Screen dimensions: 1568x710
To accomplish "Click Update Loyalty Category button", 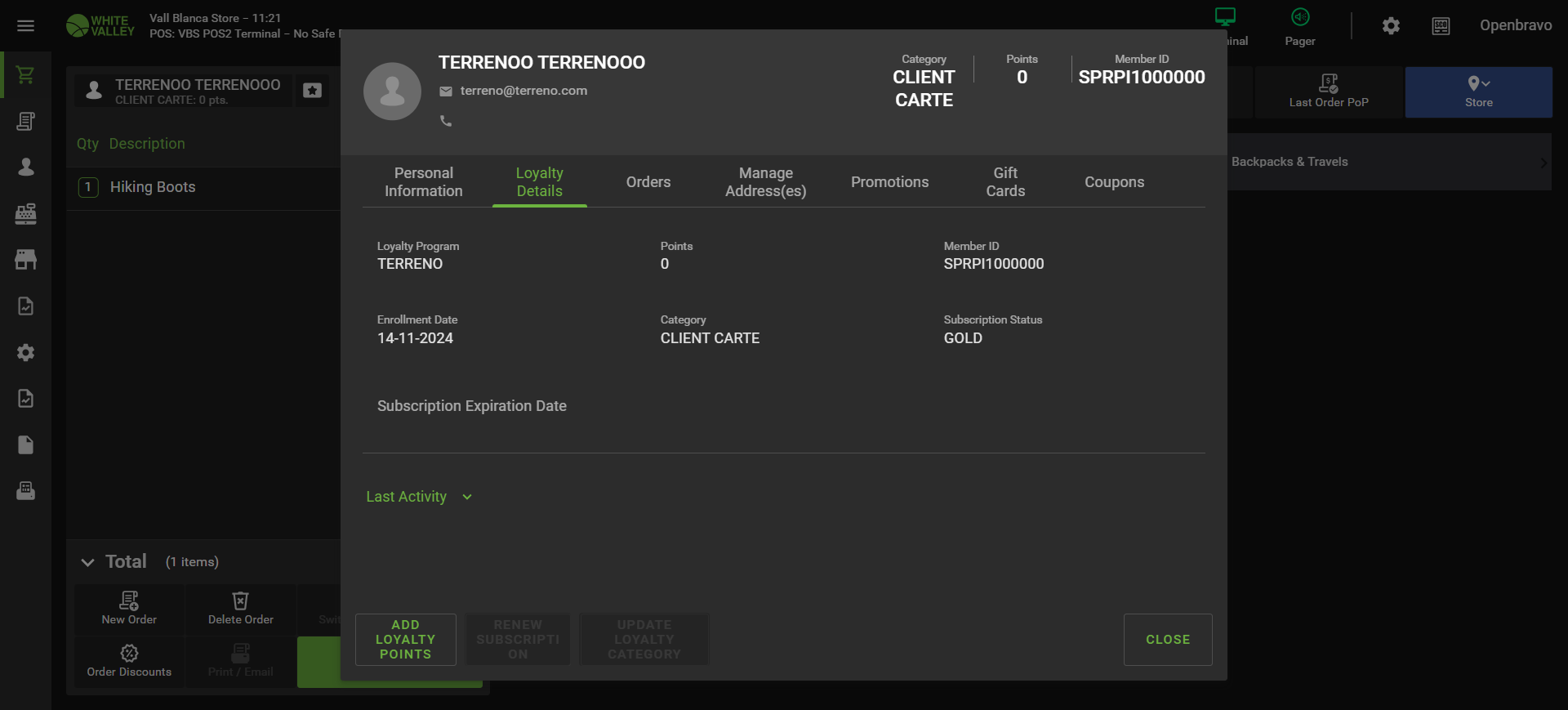I will [x=644, y=640].
